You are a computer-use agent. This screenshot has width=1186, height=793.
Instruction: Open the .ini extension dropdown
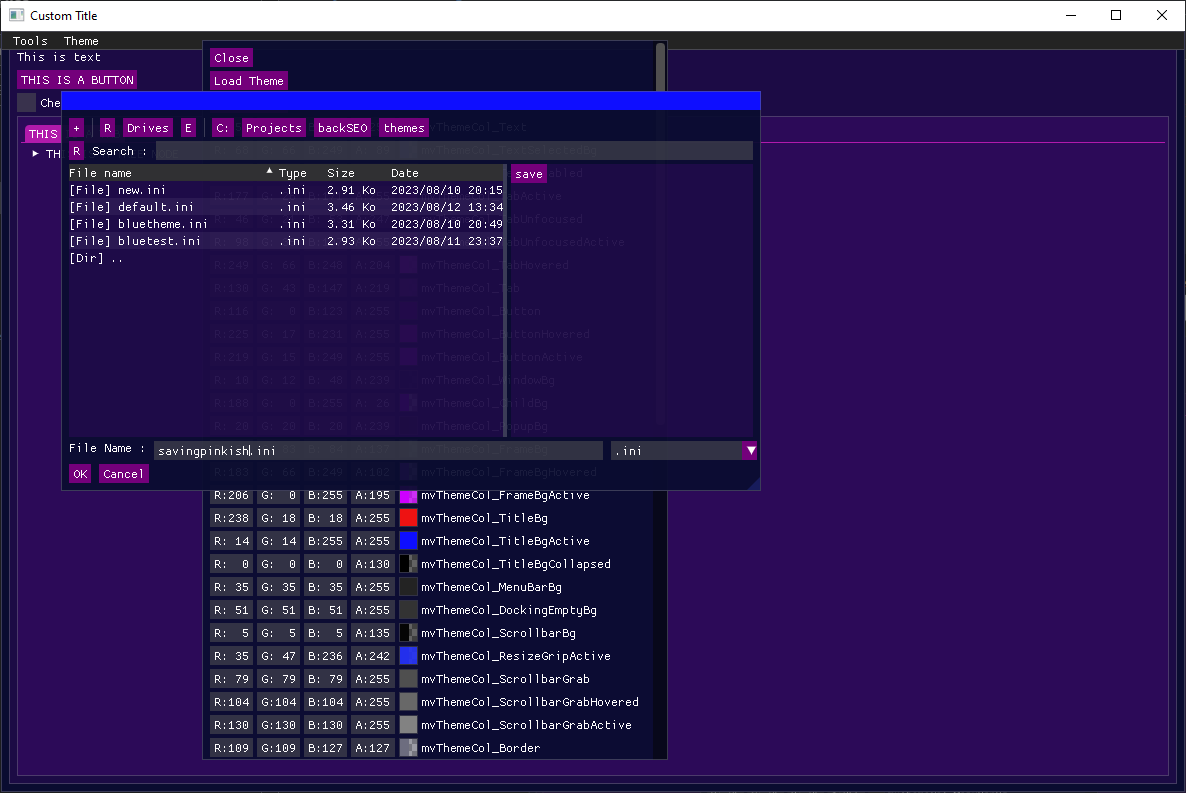click(x=750, y=450)
